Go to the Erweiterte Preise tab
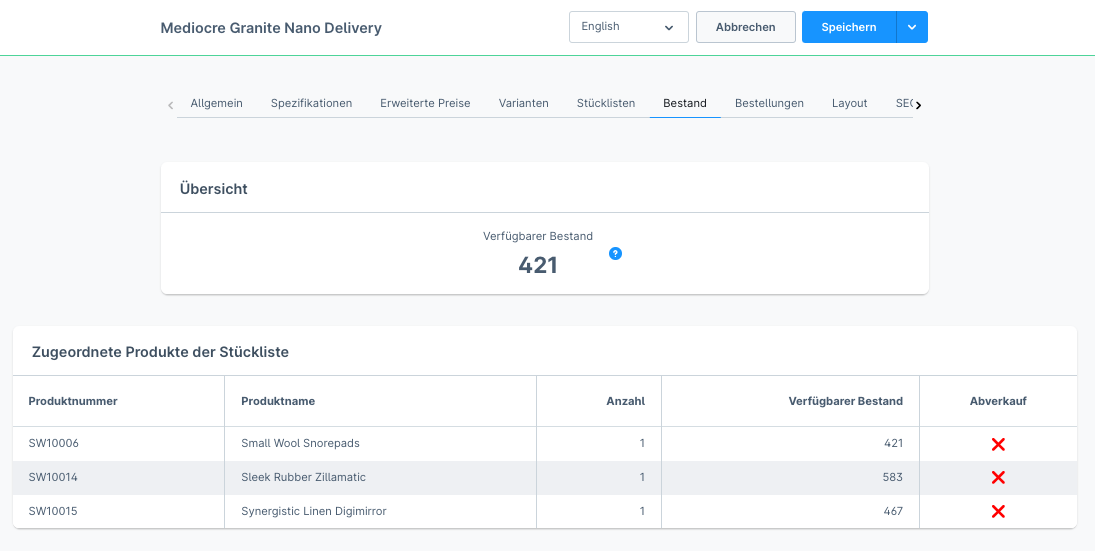Screen dimensions: 1095x551 (x=425, y=103)
